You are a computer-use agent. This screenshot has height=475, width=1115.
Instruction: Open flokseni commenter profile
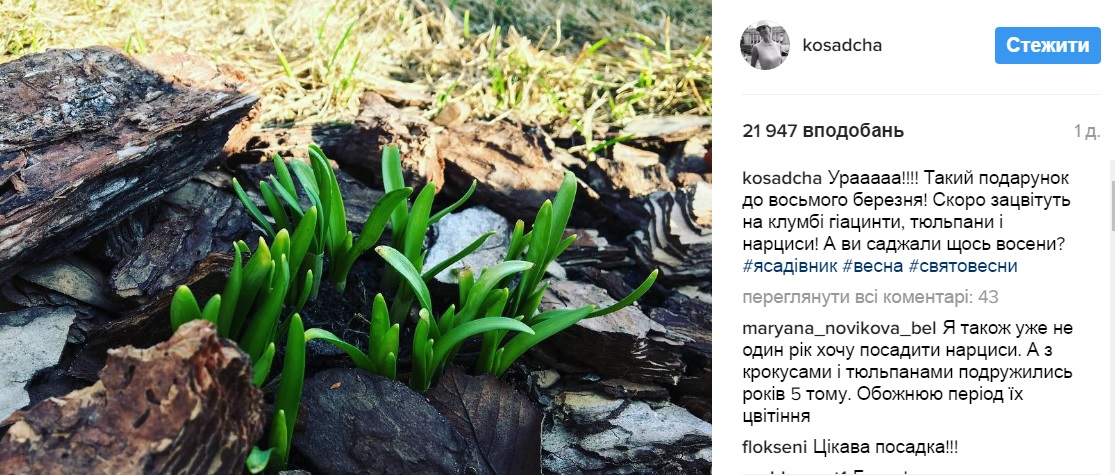point(776,447)
